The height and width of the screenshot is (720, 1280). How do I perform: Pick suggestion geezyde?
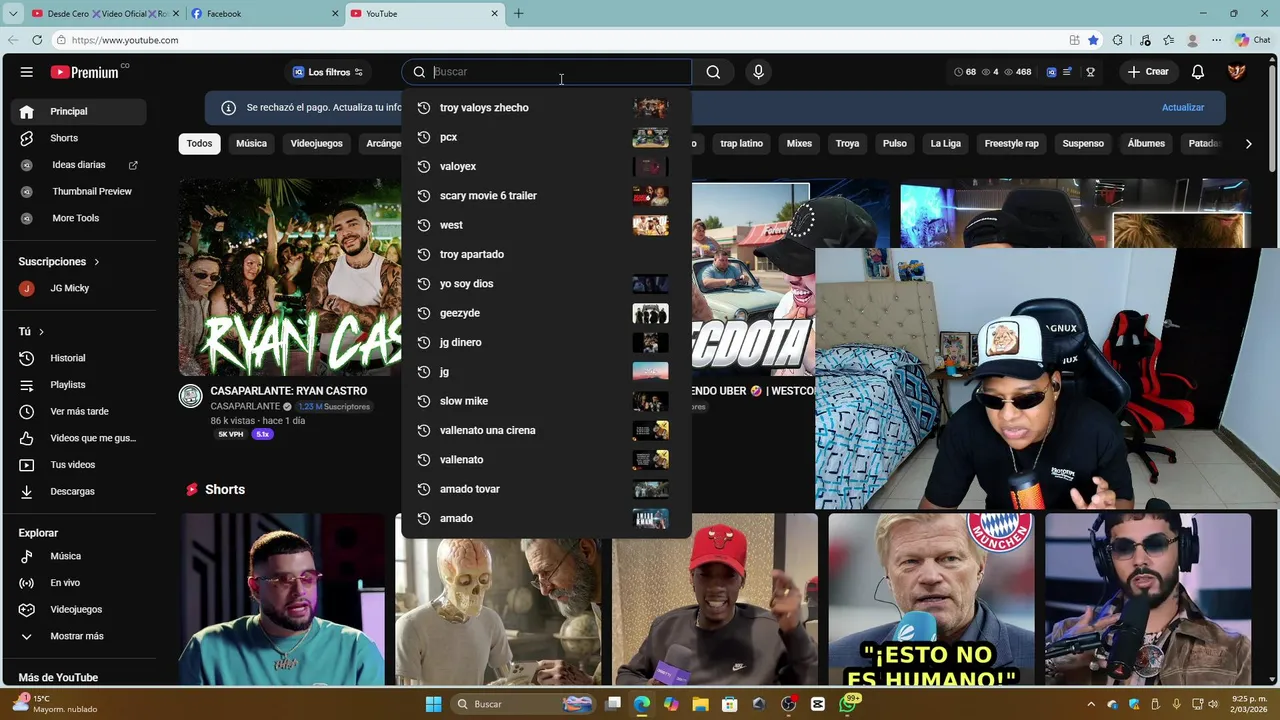pyautogui.click(x=545, y=313)
